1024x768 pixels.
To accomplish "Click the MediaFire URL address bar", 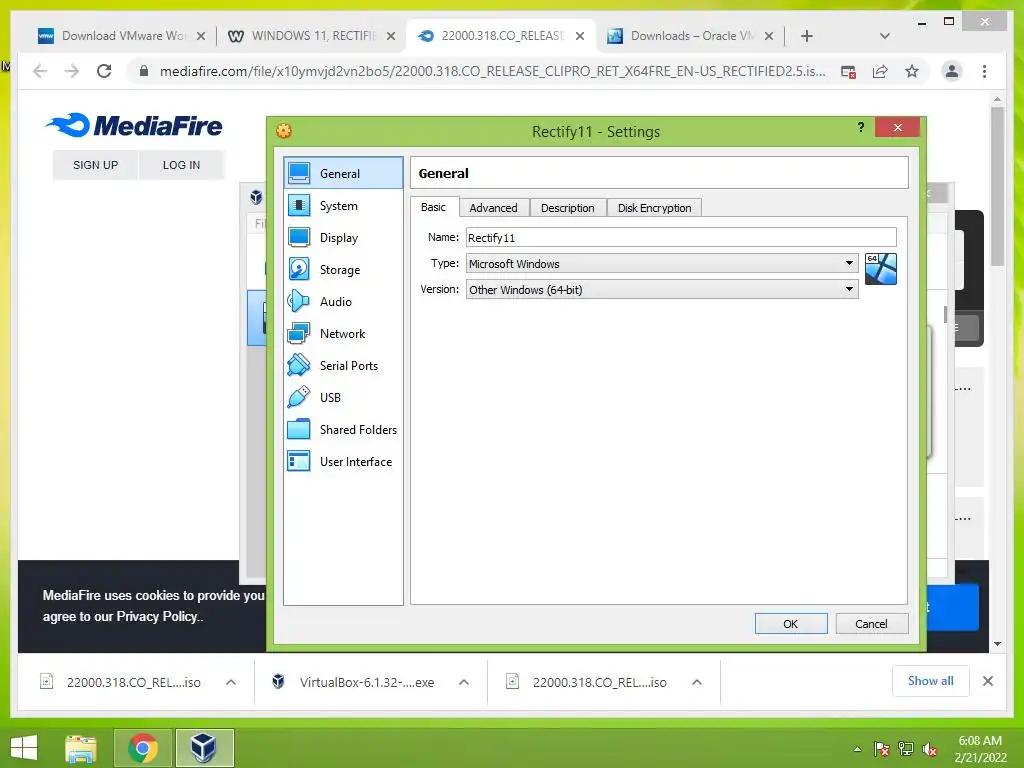I will point(492,71).
